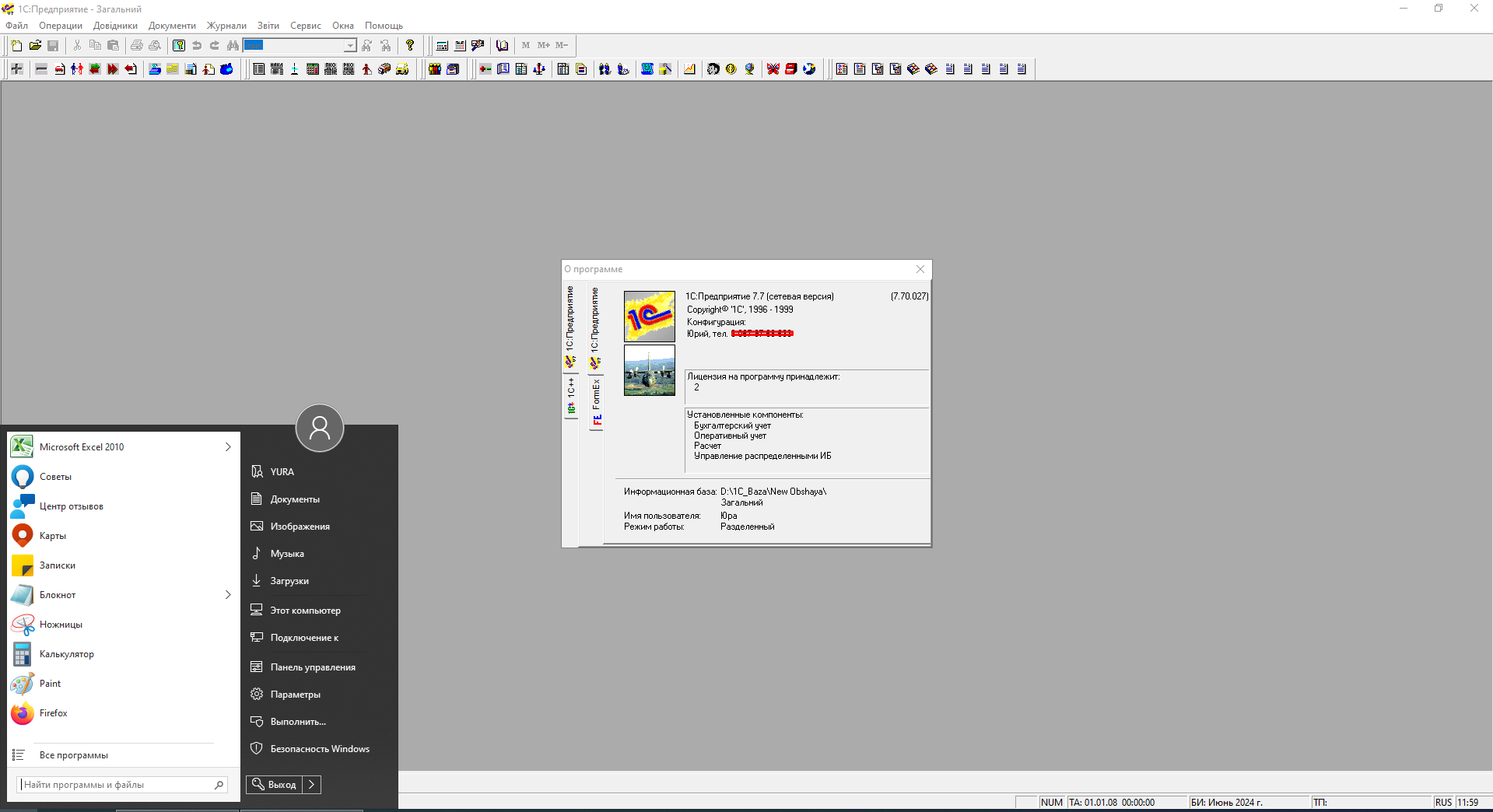1493x812 pixels.
Task: Click the user avatar picture in Start menu
Action: 320,428
